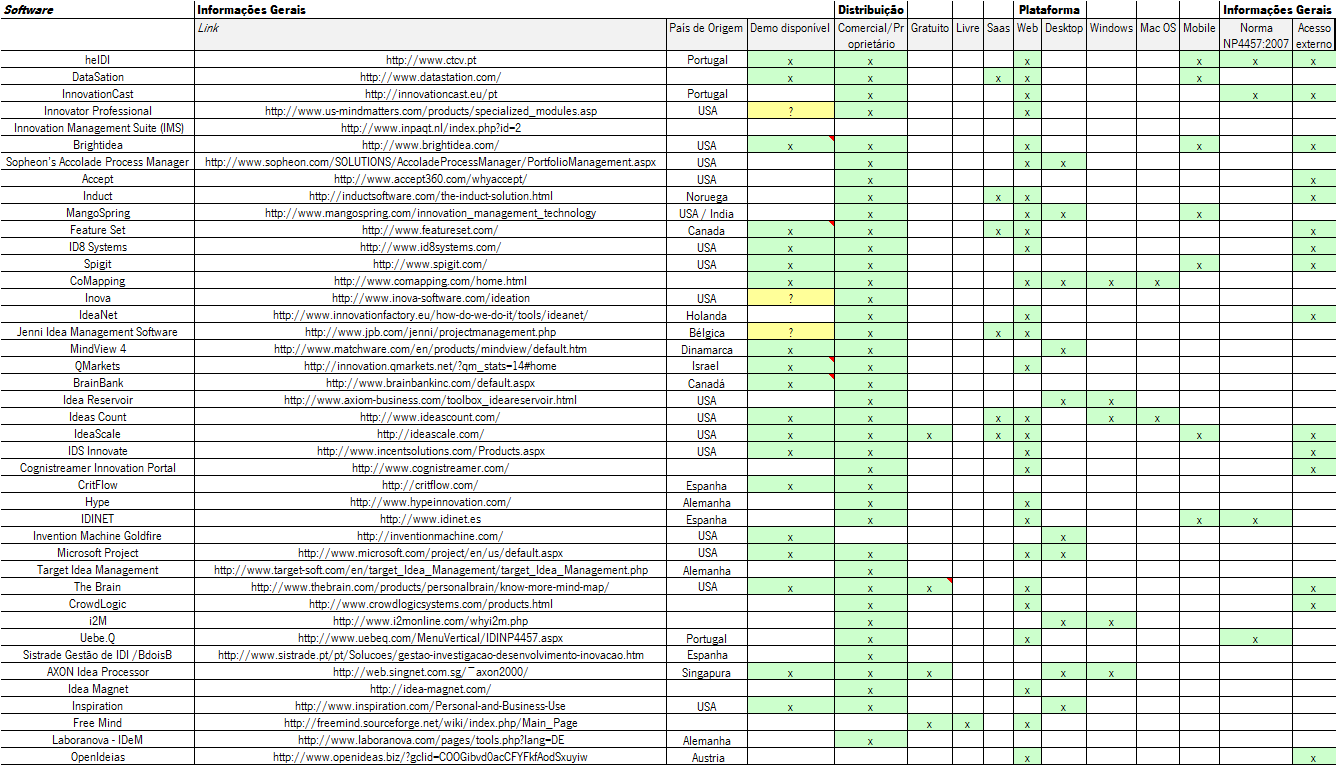Open the http://www.accept360.com/whyaccept/ link
Viewport: 1336px width, 765px height.
pyautogui.click(x=431, y=179)
